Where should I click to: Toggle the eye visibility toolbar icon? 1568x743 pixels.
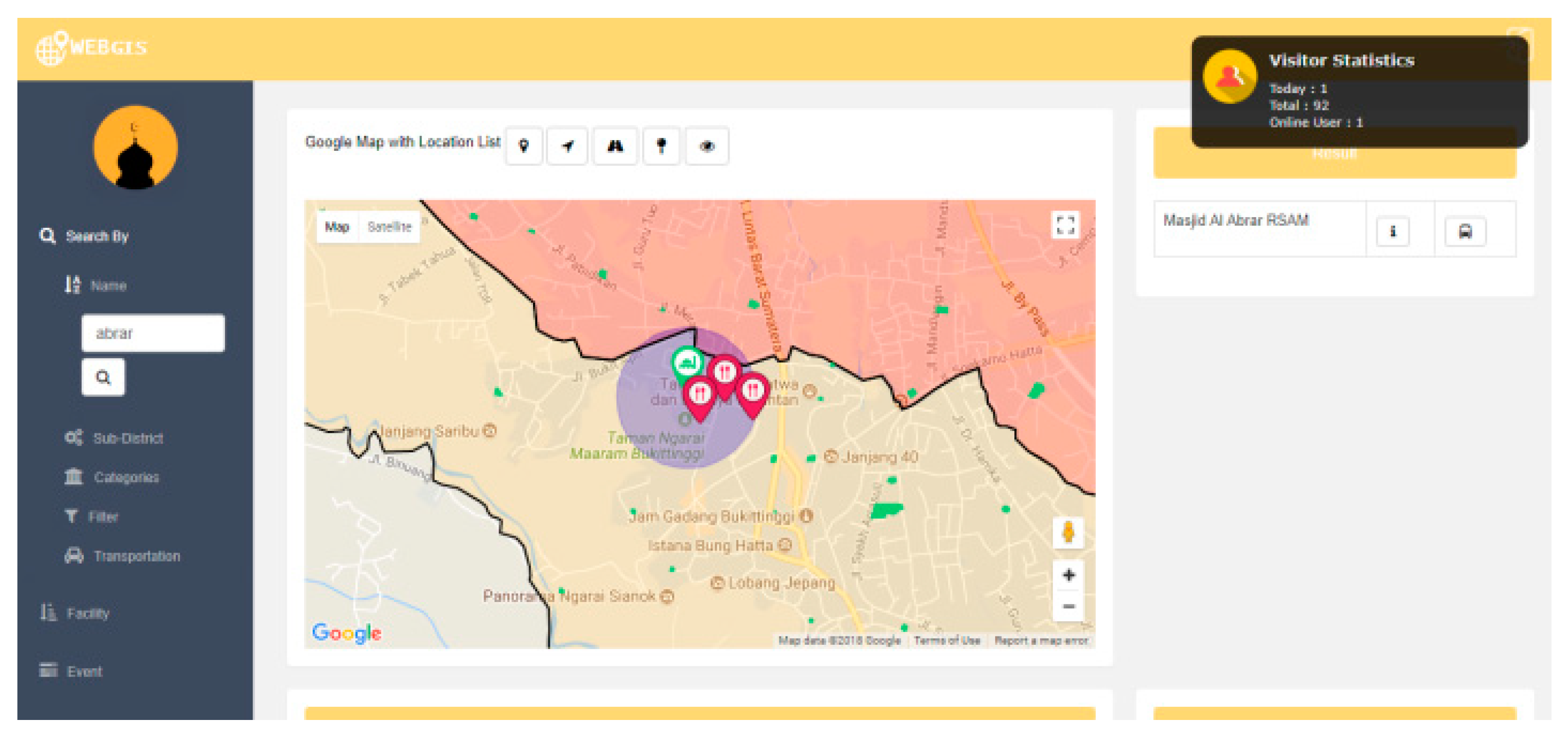coord(707,146)
